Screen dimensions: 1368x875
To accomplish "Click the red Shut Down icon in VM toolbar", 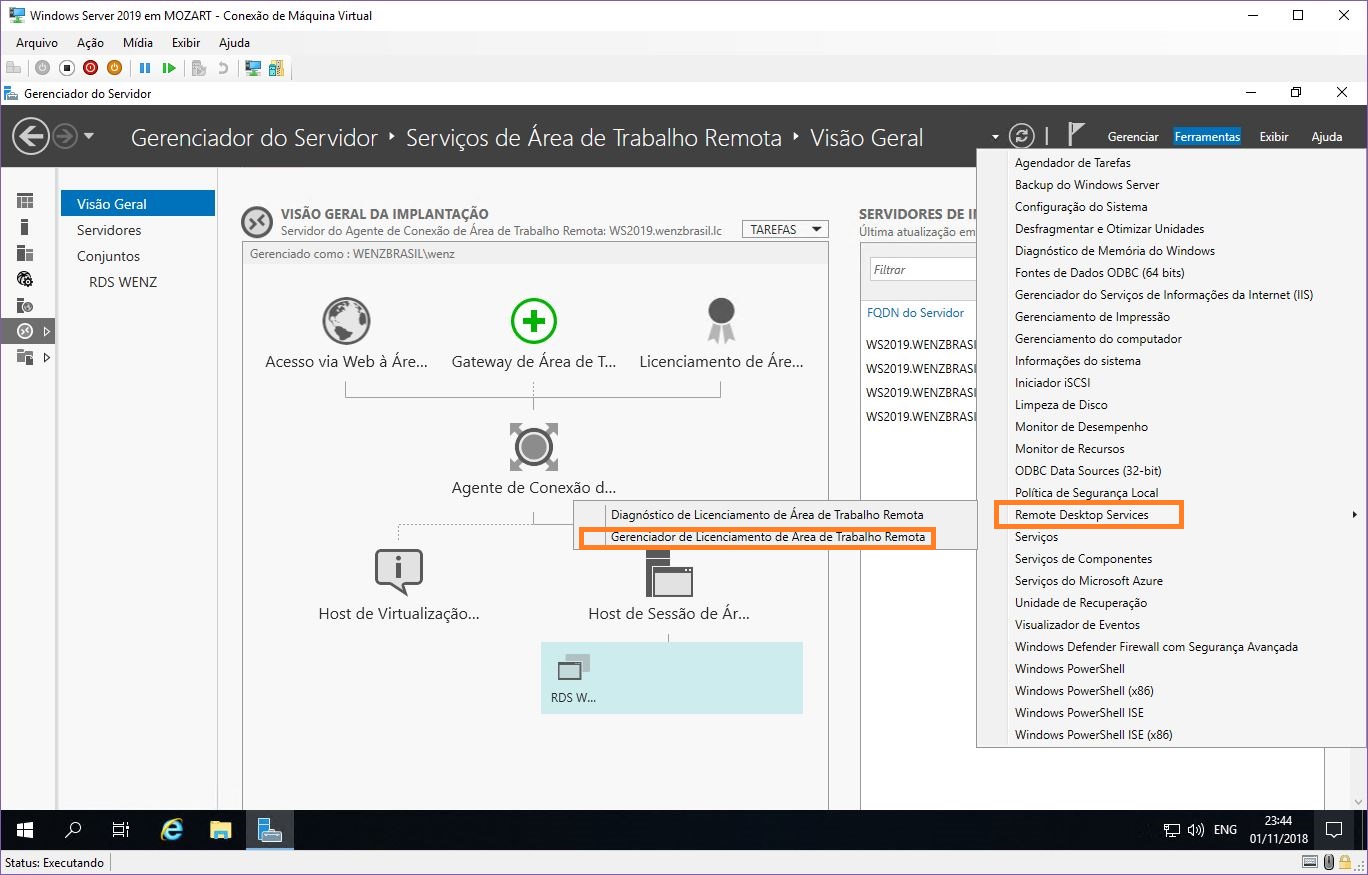I will point(90,68).
